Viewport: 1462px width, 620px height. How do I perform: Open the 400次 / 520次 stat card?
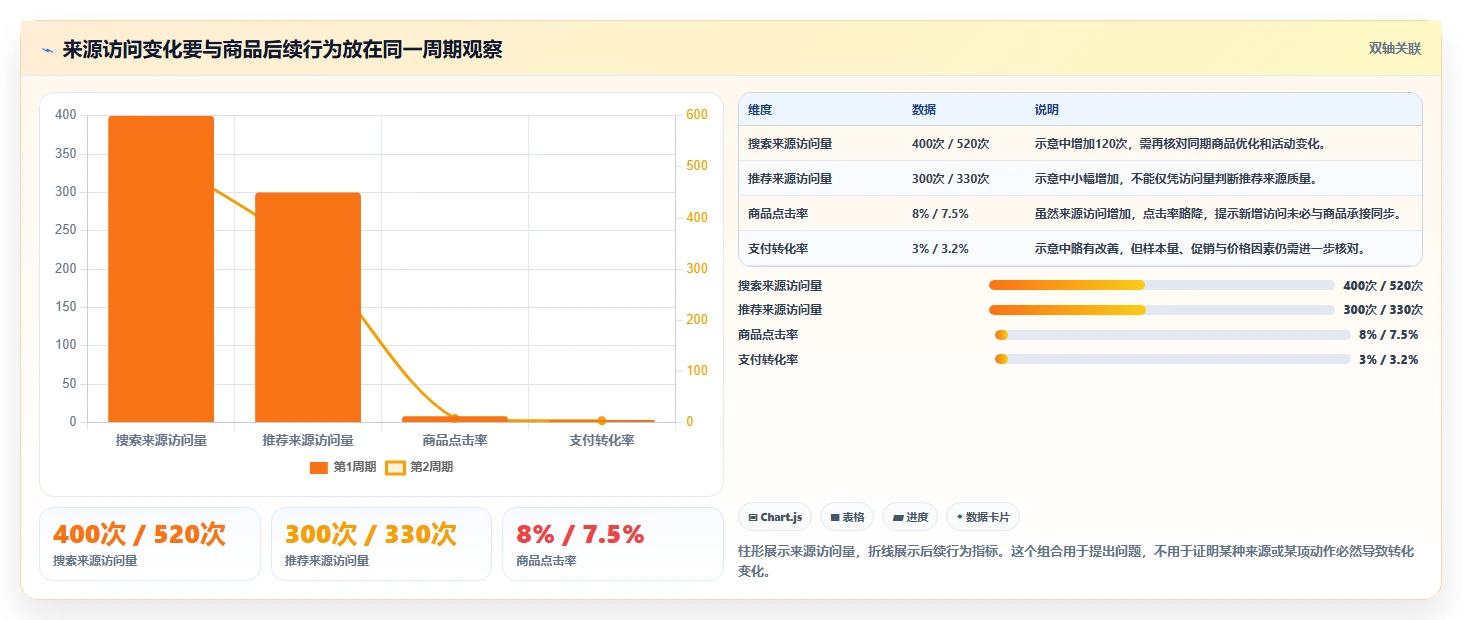(150, 544)
